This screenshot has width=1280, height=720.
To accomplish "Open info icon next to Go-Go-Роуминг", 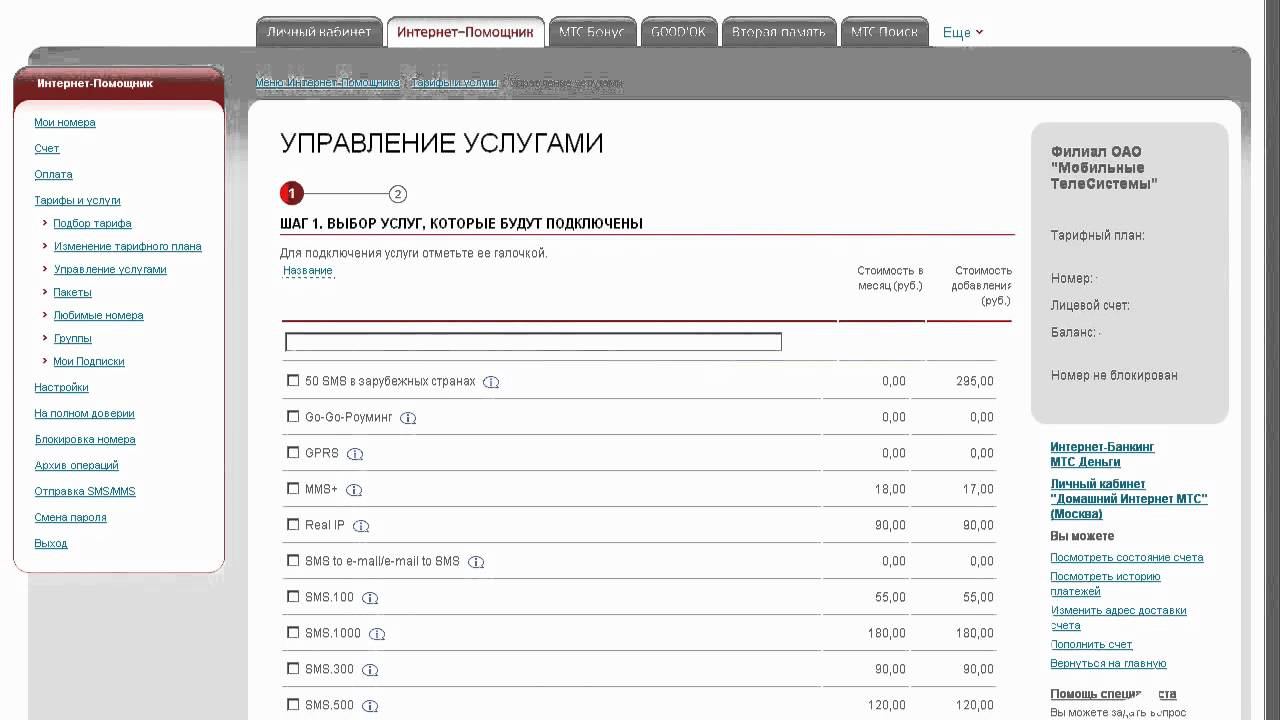I will pos(408,418).
